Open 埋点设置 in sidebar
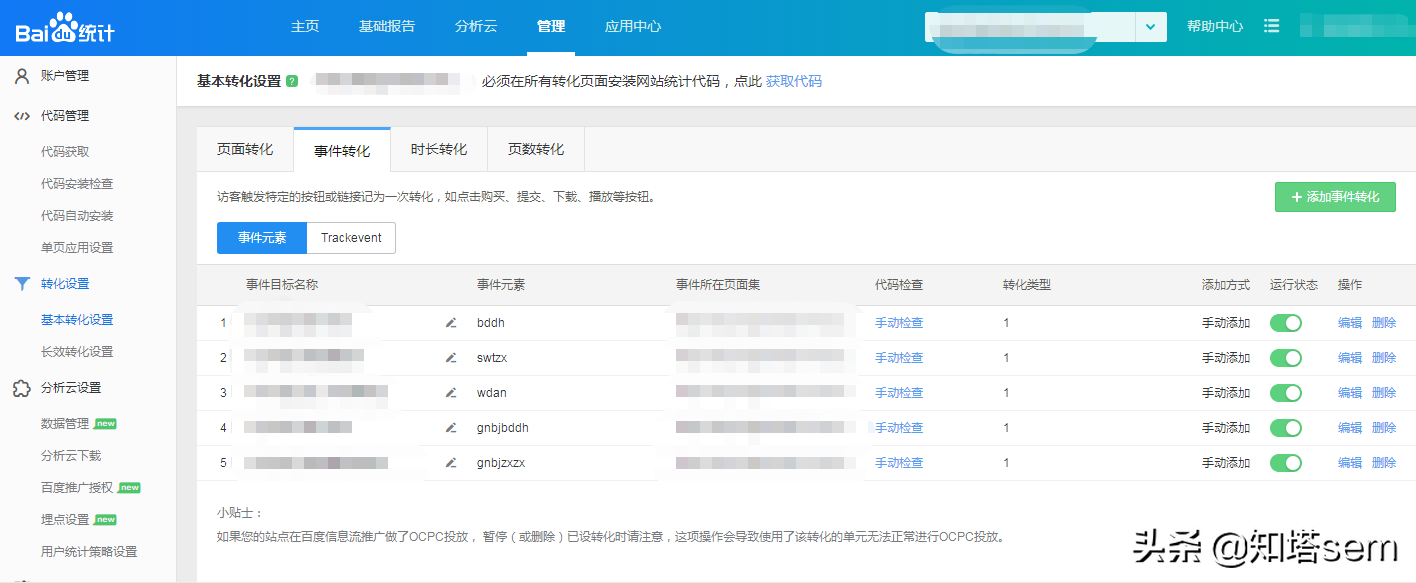The height and width of the screenshot is (583, 1416). pyautogui.click(x=65, y=520)
